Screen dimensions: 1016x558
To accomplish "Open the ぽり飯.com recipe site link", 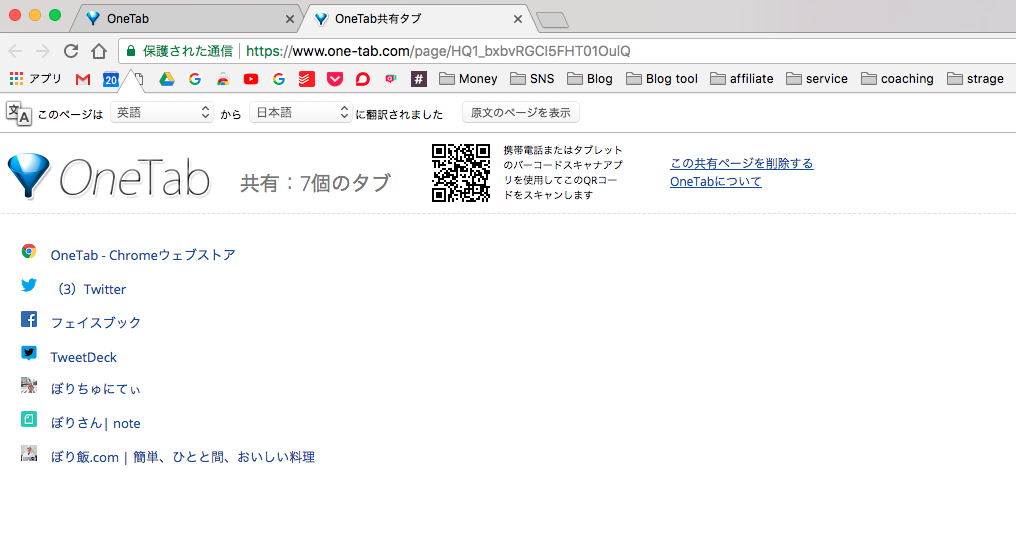I will pos(183,457).
